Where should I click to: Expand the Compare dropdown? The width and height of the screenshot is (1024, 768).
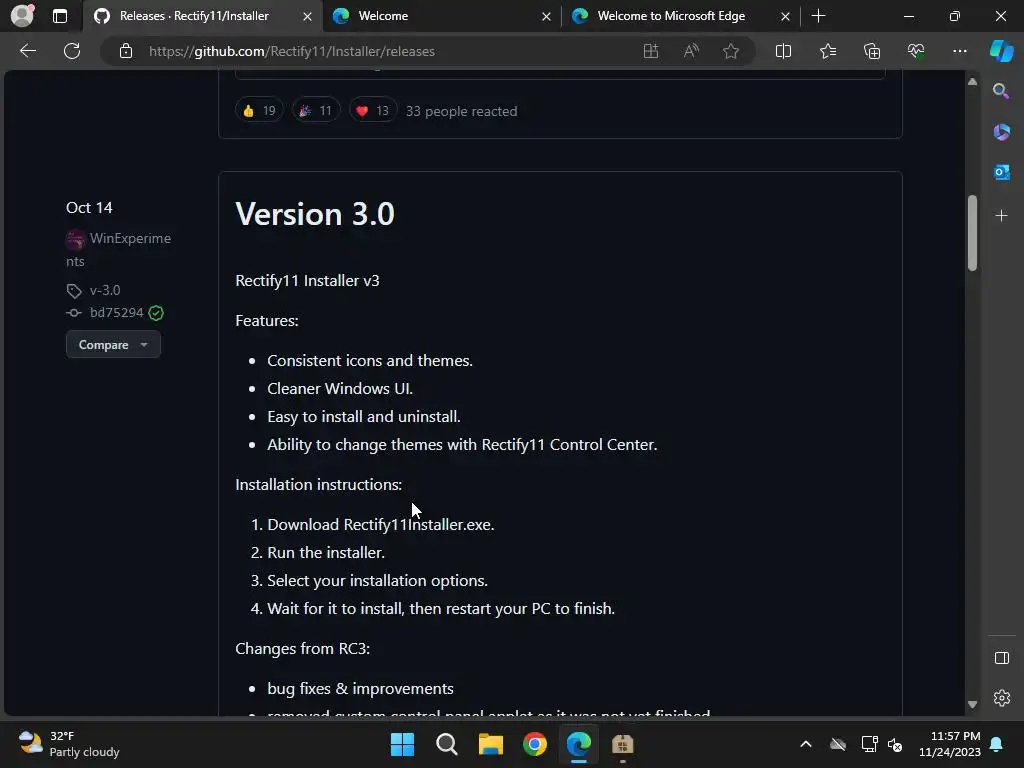113,344
